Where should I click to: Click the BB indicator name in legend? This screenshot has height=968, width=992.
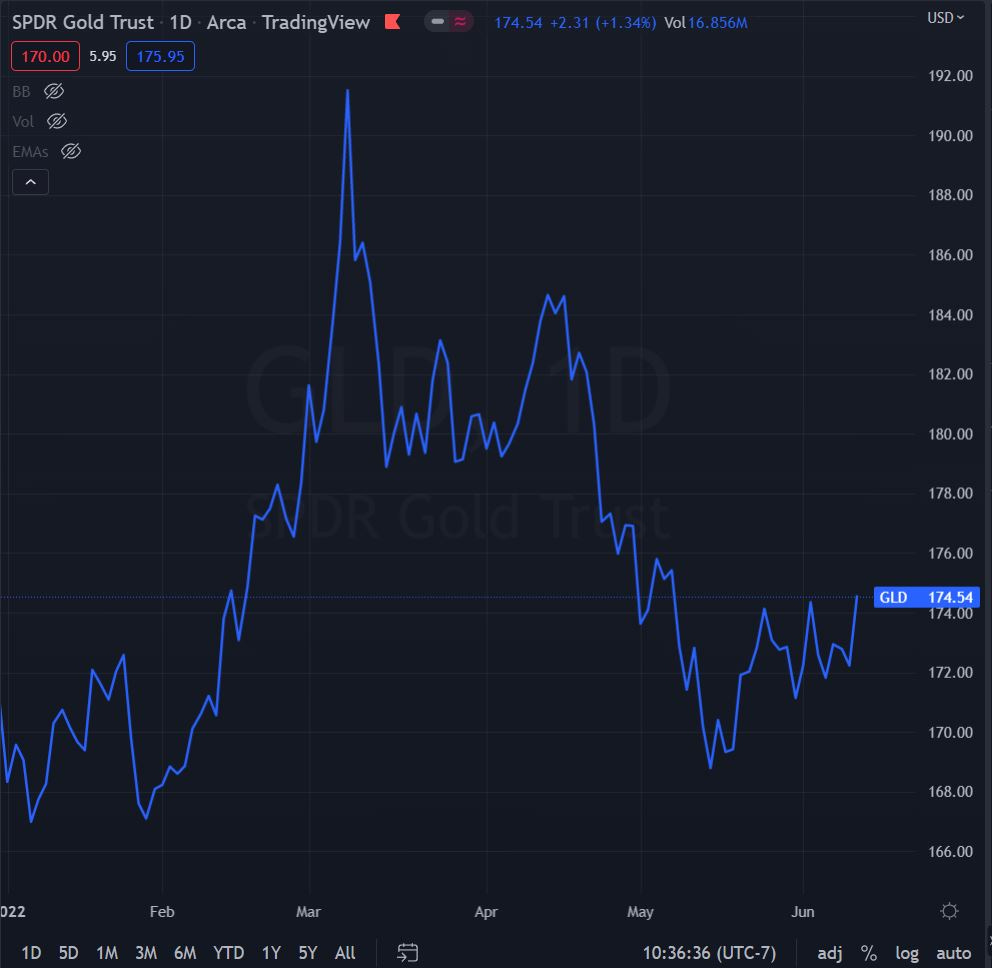pos(22,92)
